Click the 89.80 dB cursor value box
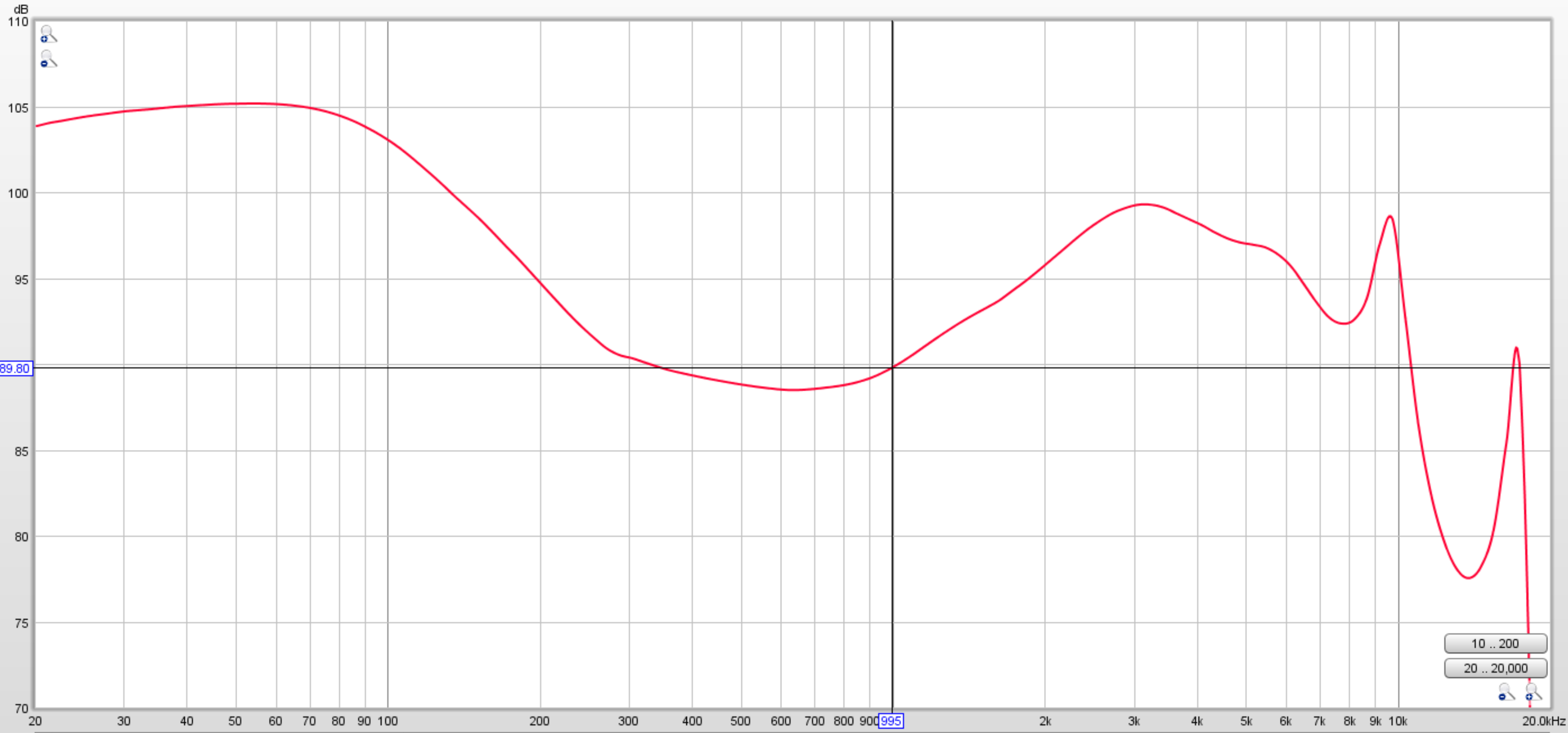This screenshot has height=733, width=1568. coord(15,369)
